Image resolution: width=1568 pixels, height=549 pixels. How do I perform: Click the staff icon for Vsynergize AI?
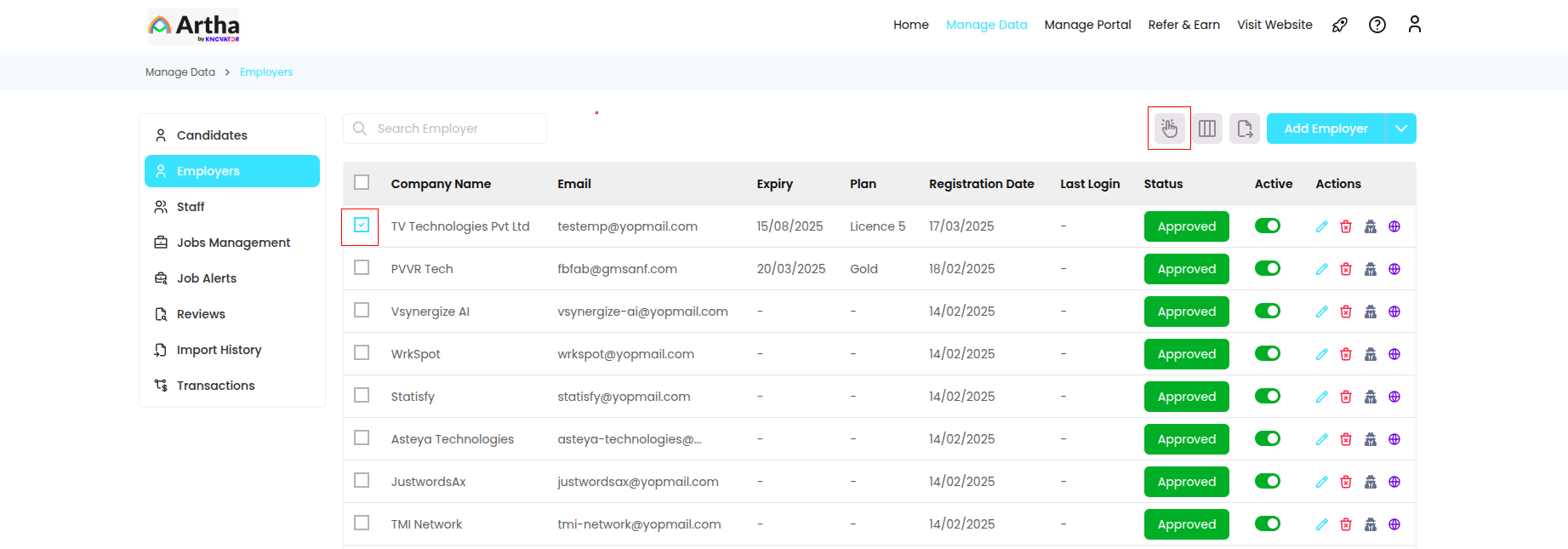1370,312
